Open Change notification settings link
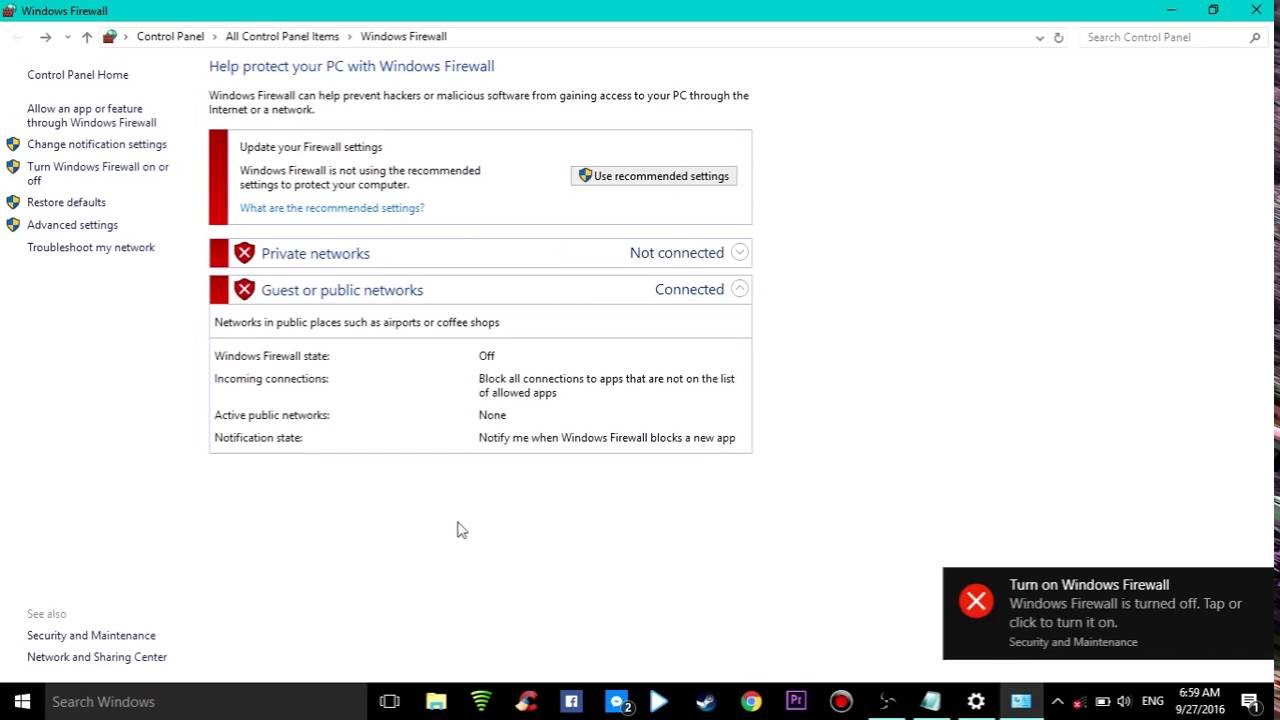This screenshot has width=1280, height=720. point(97,144)
